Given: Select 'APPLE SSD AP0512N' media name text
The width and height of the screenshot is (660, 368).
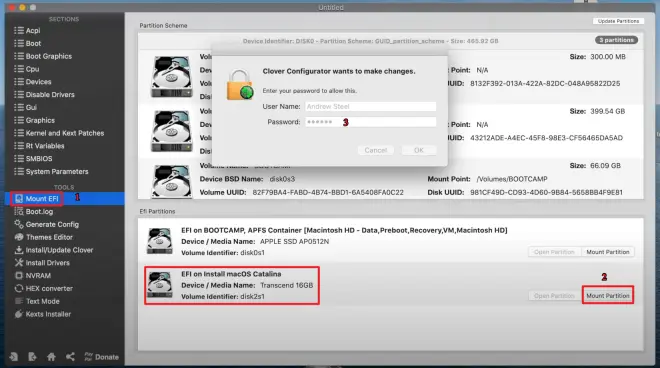Looking at the screenshot, I should tap(295, 241).
